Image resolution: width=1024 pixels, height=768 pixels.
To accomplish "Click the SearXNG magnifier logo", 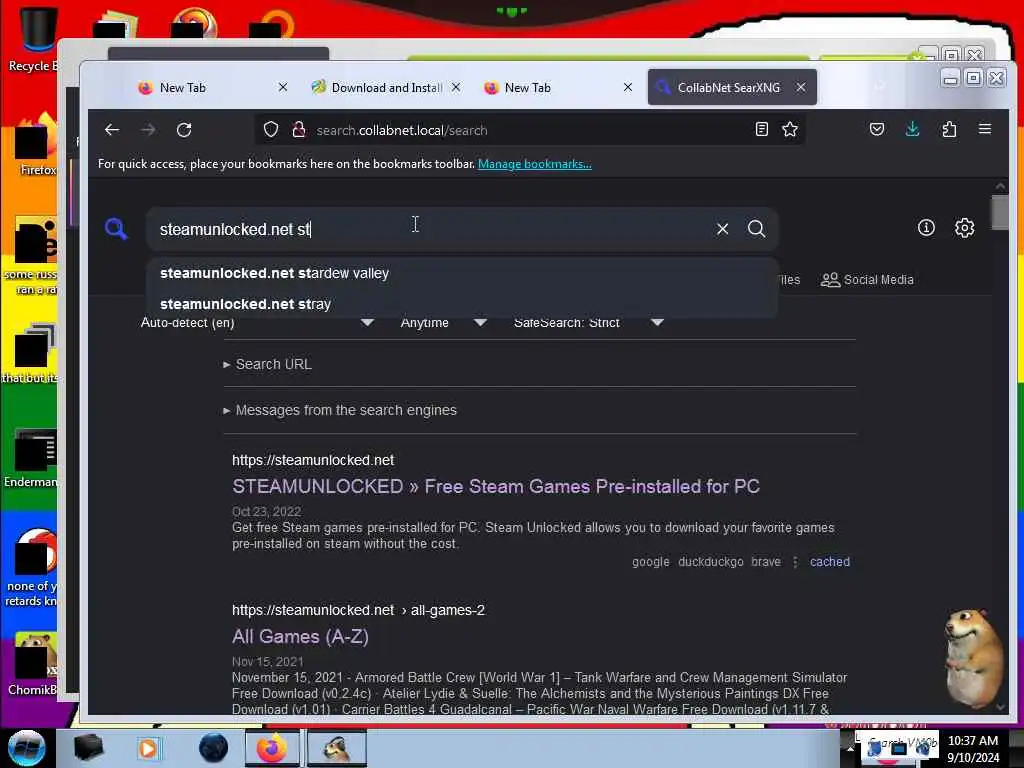I will coord(116,229).
